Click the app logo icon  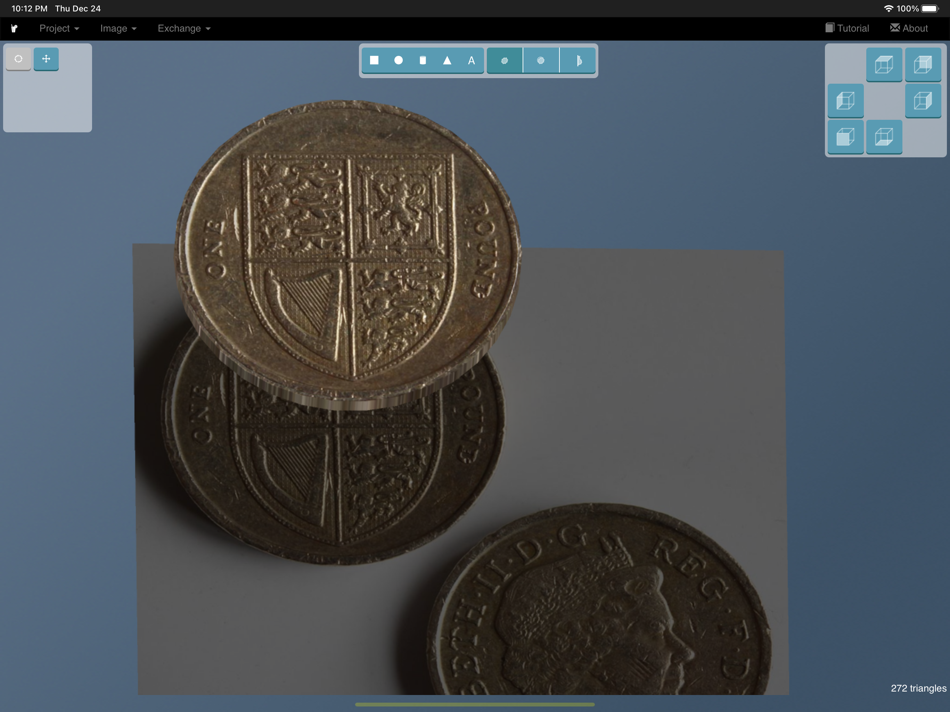pyautogui.click(x=14, y=28)
